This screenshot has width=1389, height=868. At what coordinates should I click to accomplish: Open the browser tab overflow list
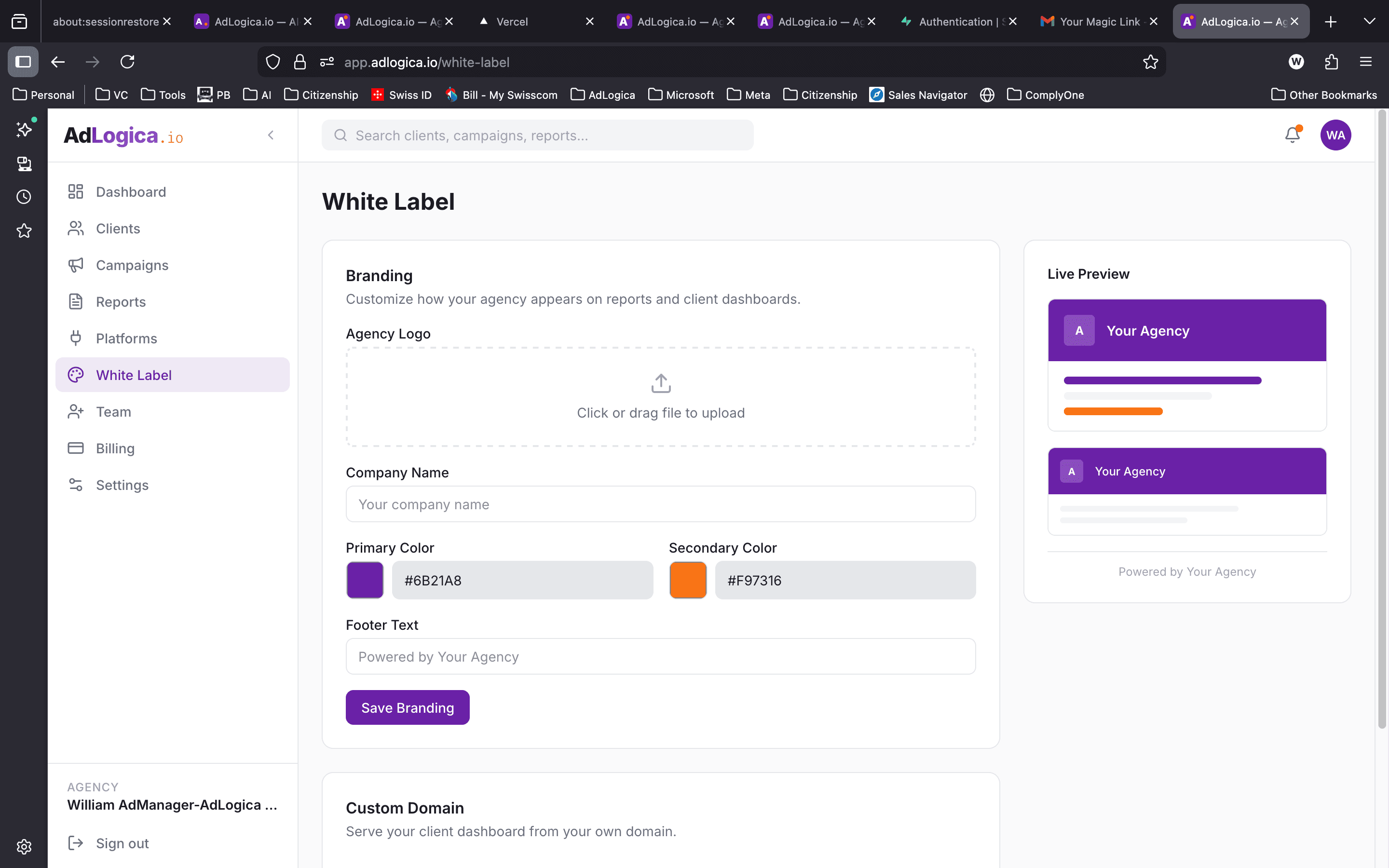click(x=1370, y=21)
